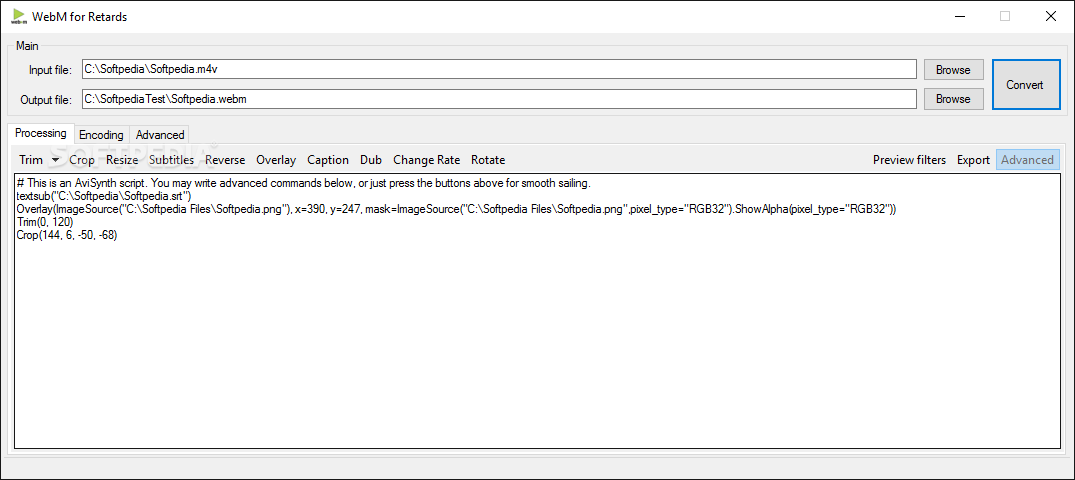Viewport: 1075px width, 480px height.
Task: Apply the Reverse filter
Action: click(x=225, y=160)
